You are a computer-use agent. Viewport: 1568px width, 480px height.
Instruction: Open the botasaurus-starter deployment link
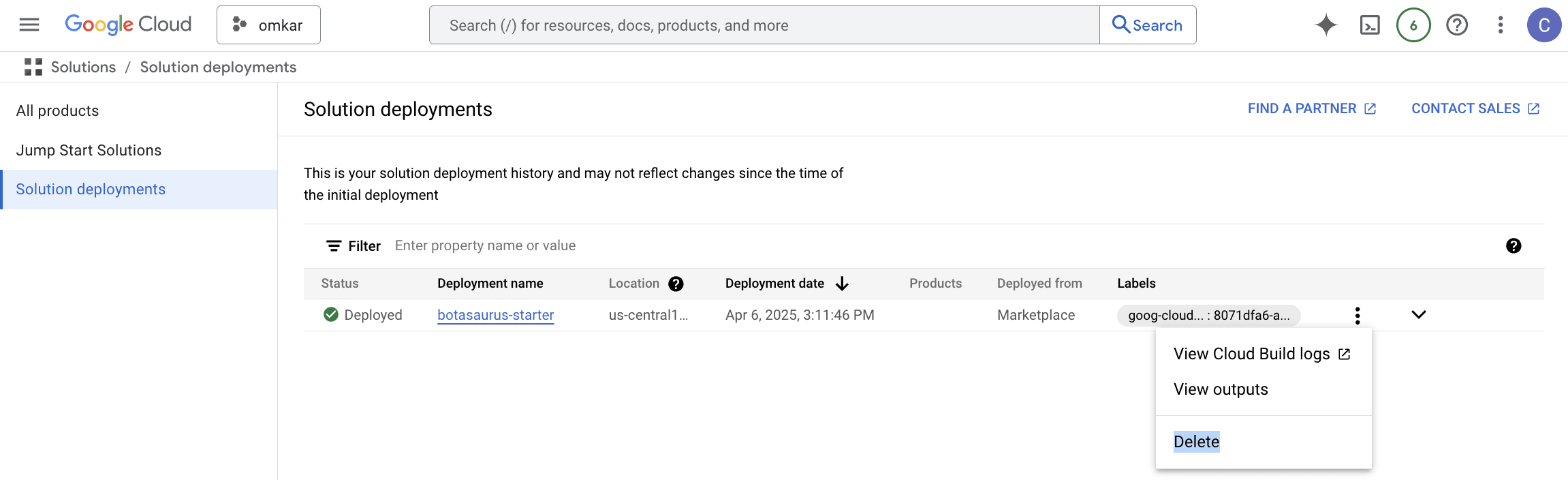pyautogui.click(x=495, y=315)
